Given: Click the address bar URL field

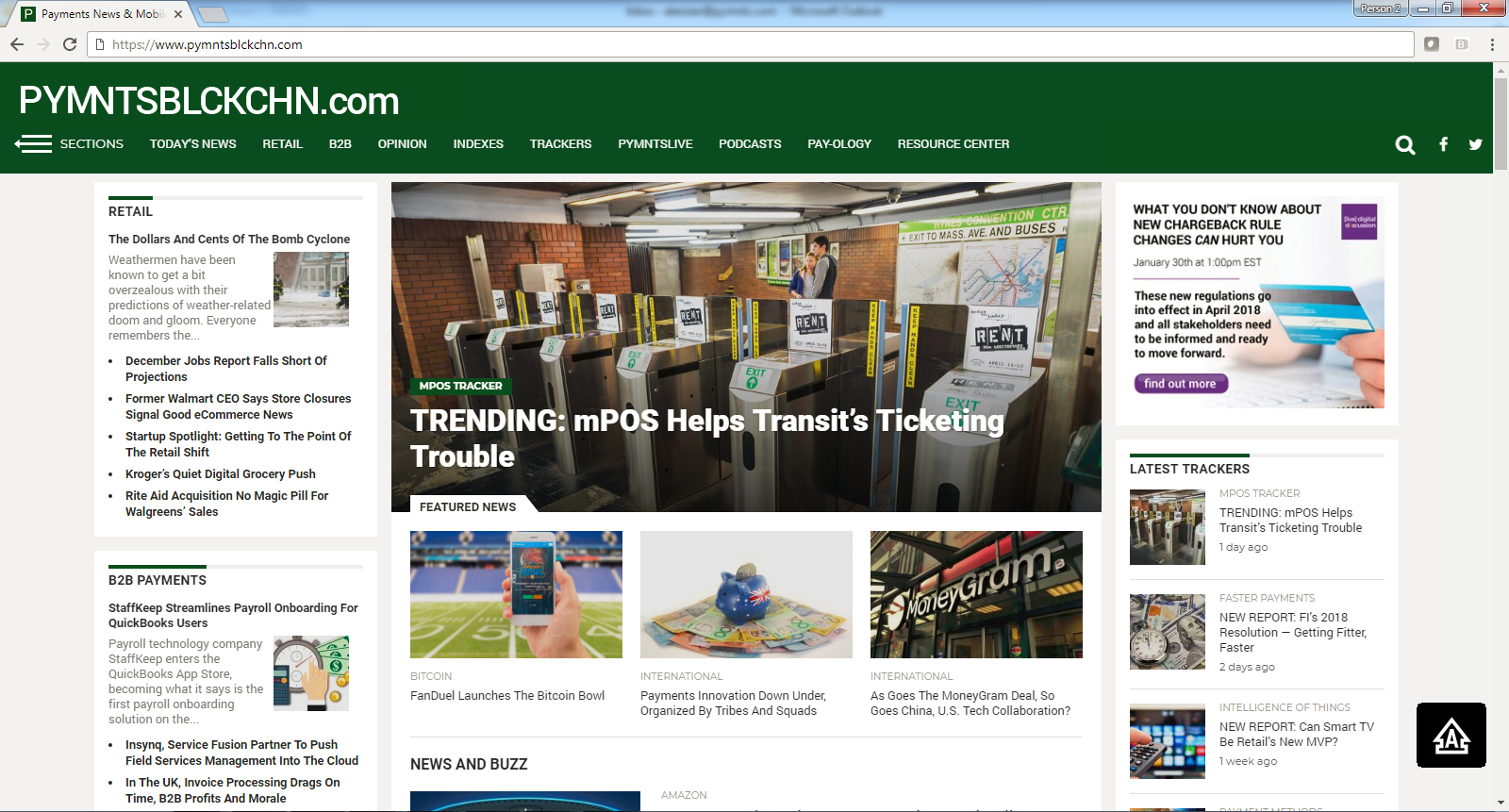Looking at the screenshot, I should [x=754, y=44].
